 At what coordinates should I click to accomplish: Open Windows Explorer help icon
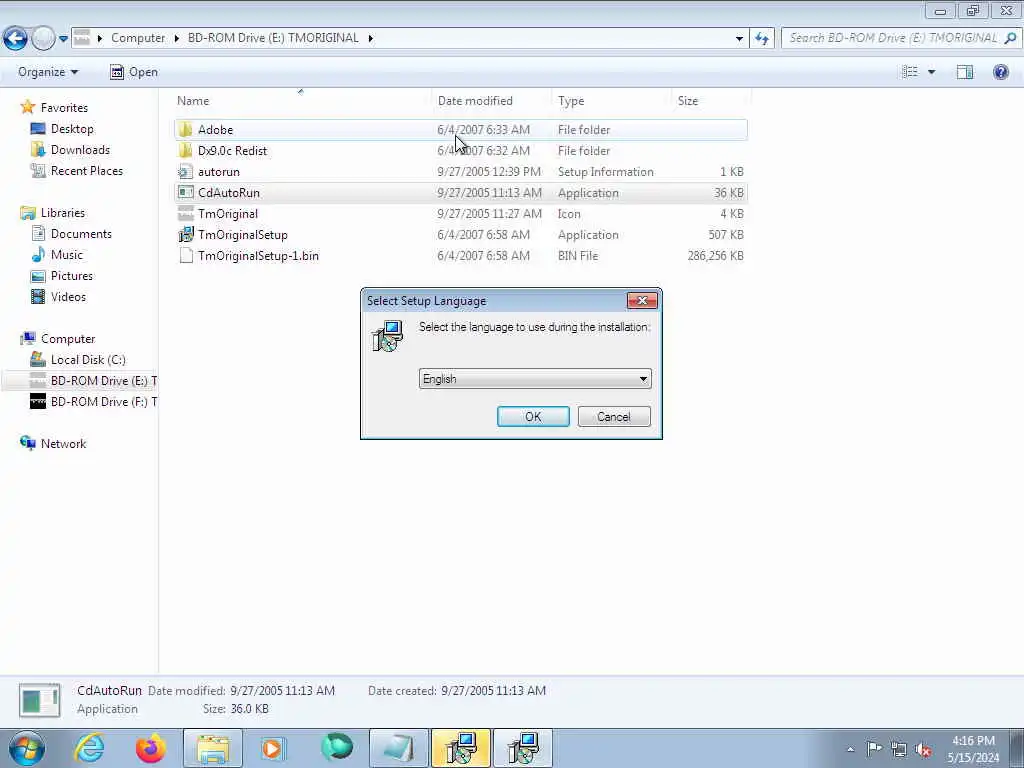pos(1000,72)
